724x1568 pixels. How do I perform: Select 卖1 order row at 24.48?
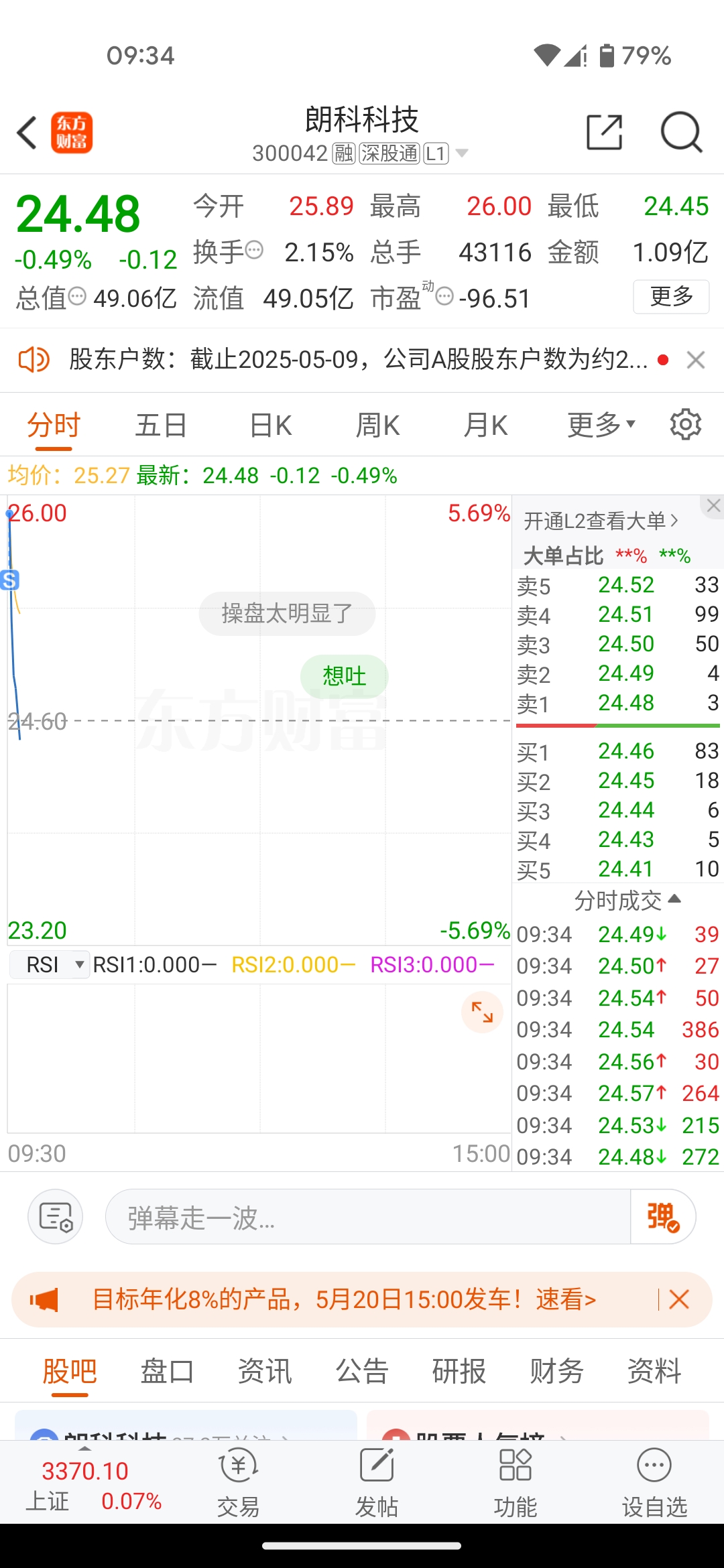[x=618, y=703]
